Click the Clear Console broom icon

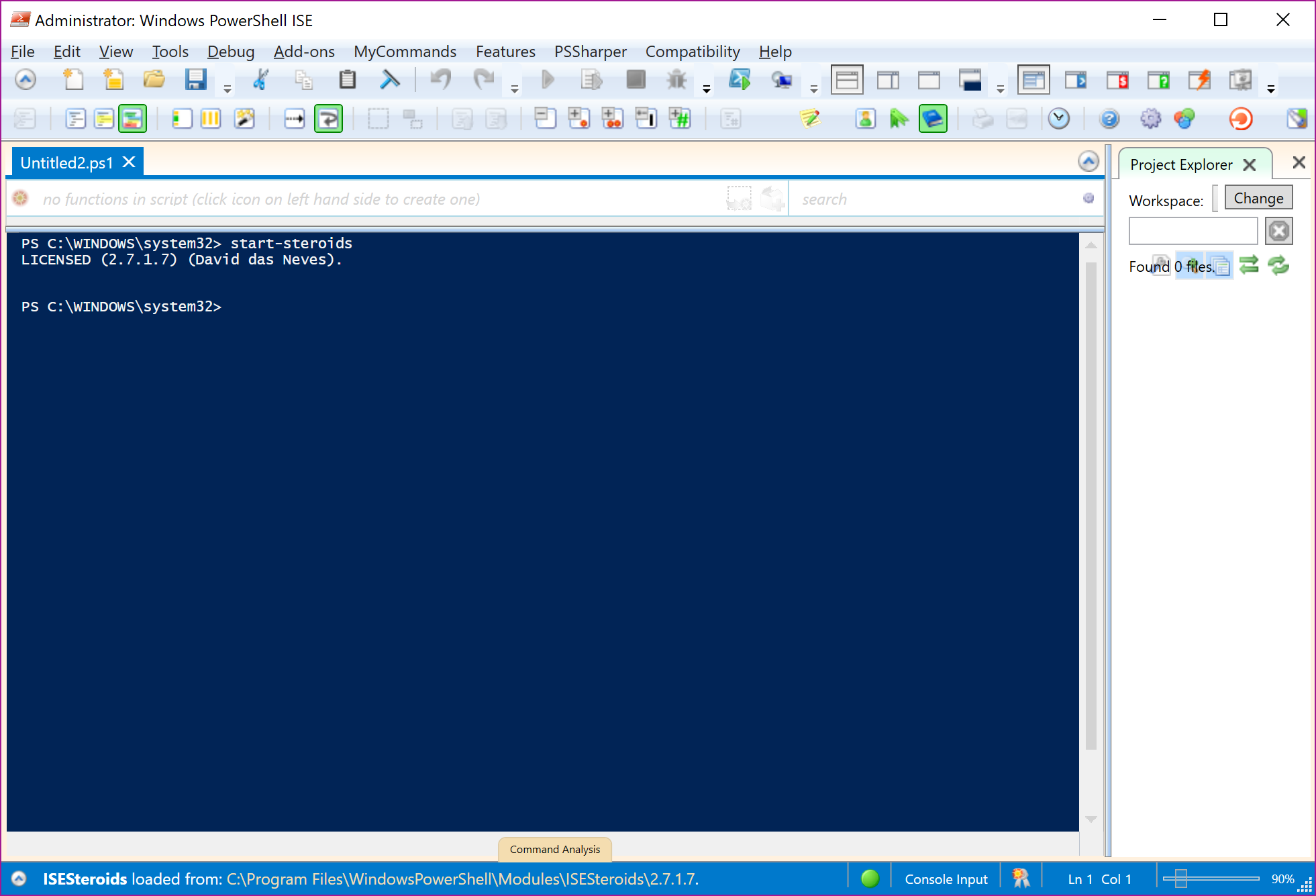(x=389, y=80)
